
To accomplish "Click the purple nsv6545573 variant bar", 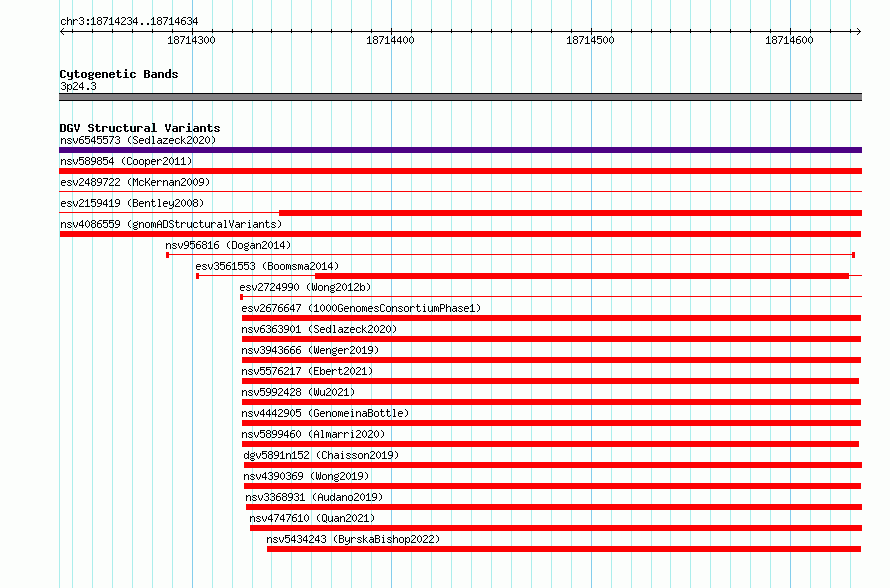I will [460, 150].
